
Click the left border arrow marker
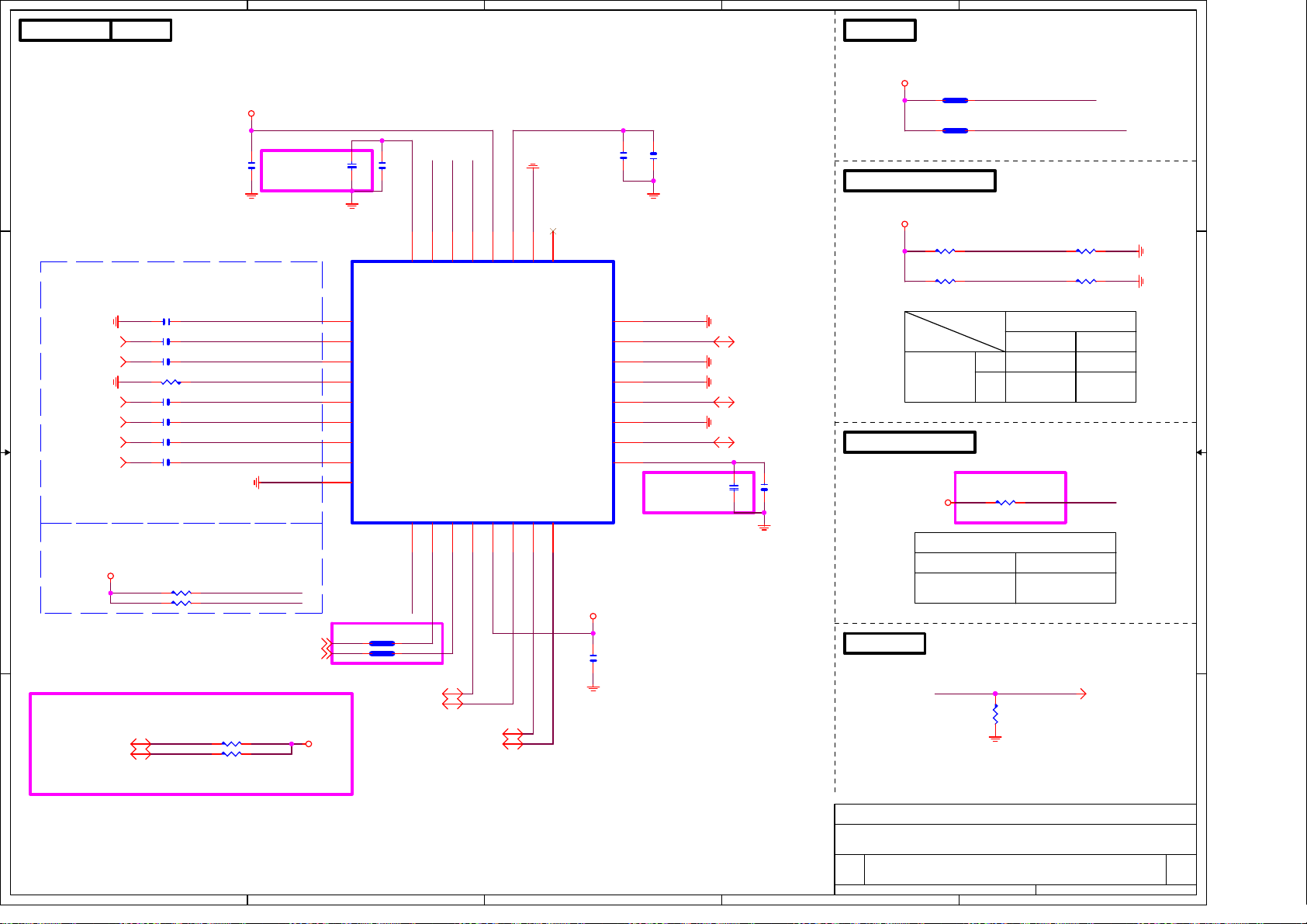pyautogui.click(x=7, y=452)
